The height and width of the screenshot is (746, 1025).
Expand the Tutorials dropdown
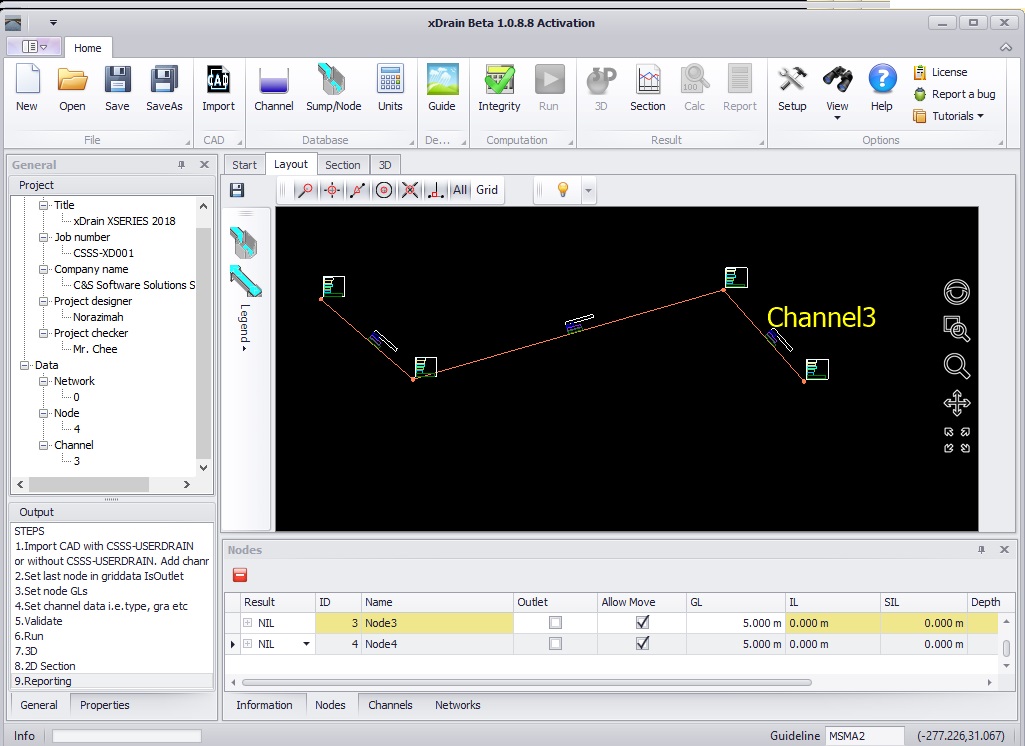coord(957,116)
